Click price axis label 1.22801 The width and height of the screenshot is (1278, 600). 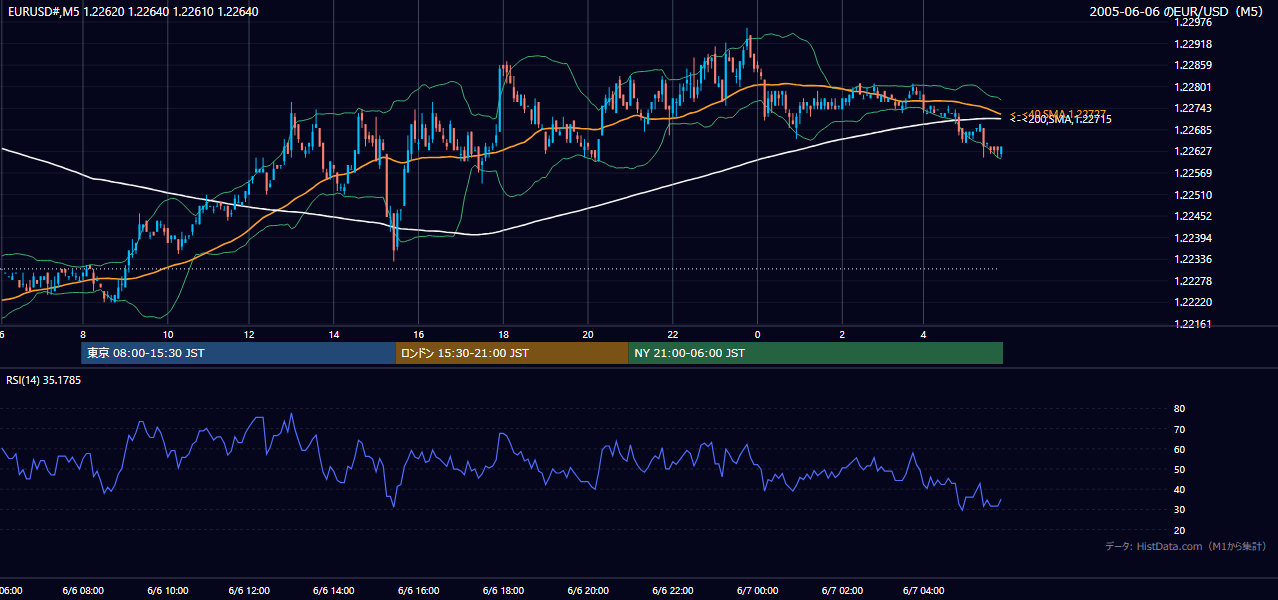click(1192, 87)
